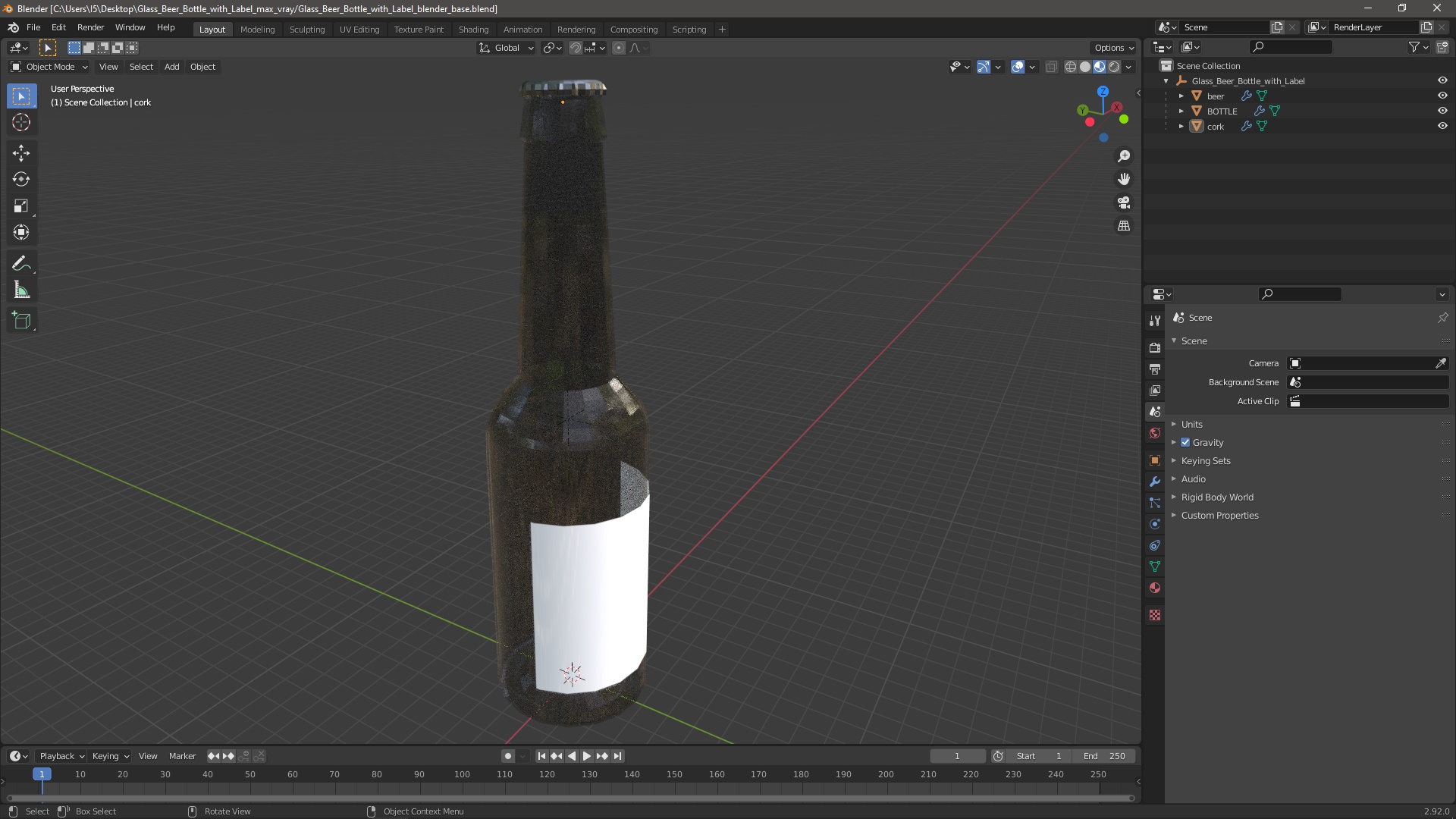Switch to solid viewport shading
This screenshot has height=819, width=1456.
pos(1085,67)
